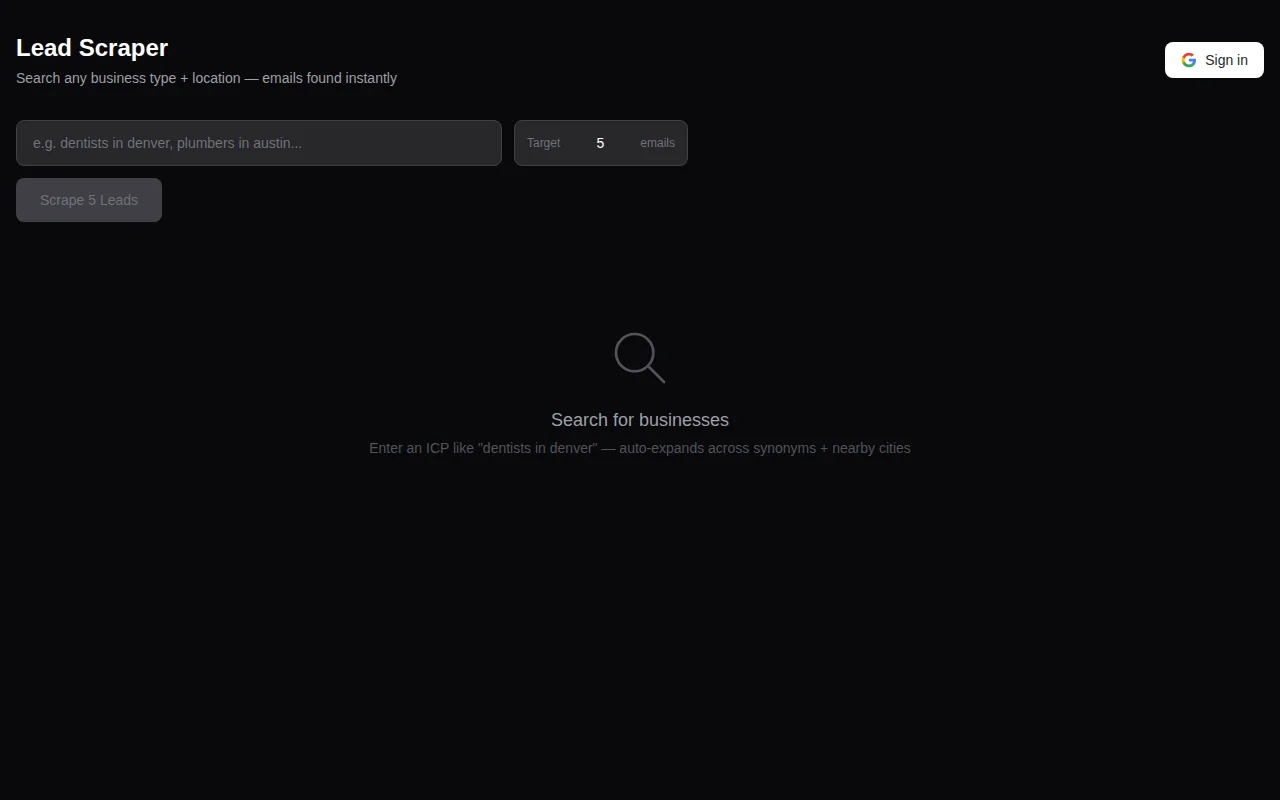Click the subtitle about emails found instantly

[x=206, y=78]
